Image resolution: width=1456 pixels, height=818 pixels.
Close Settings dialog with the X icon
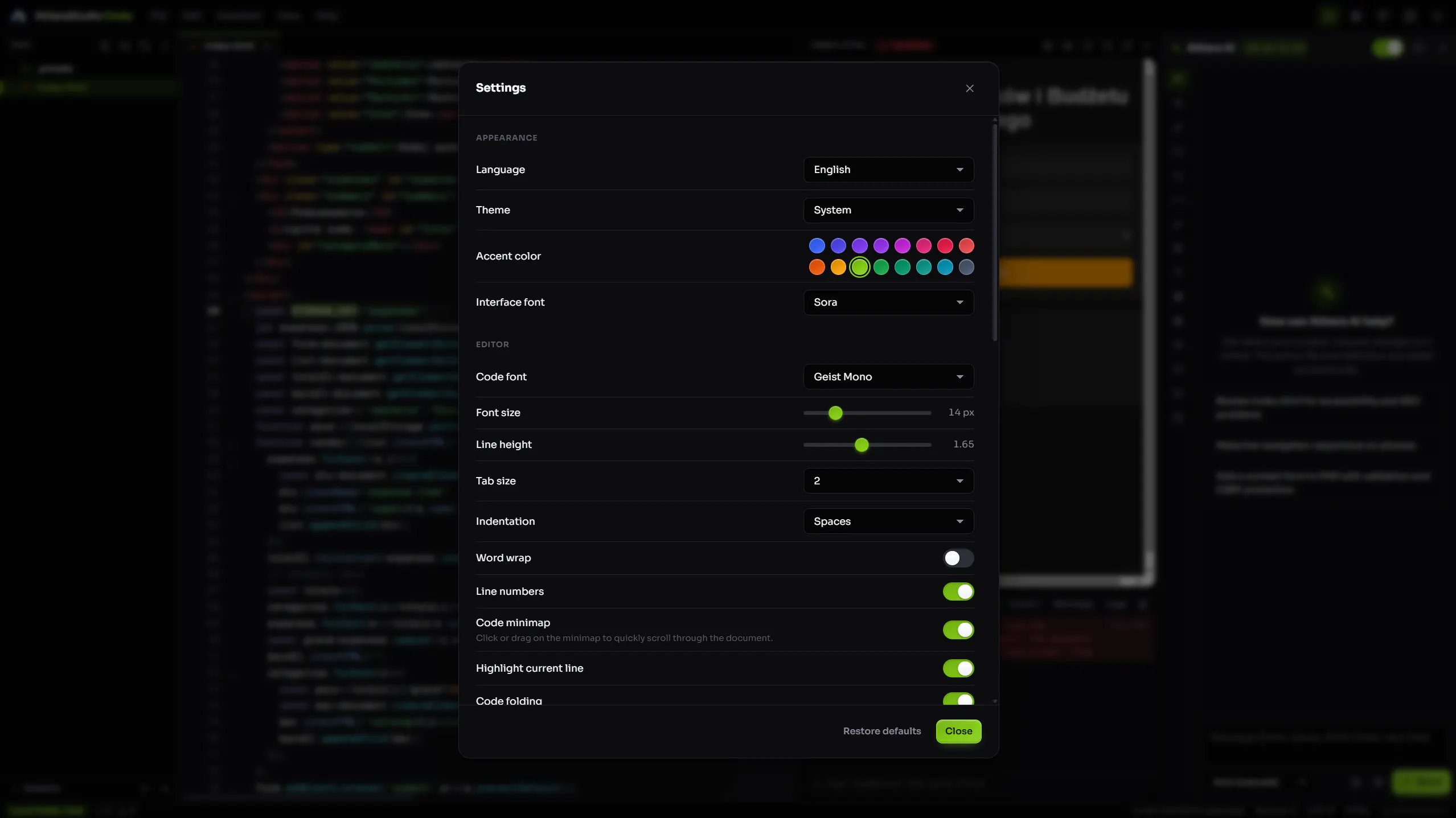(x=970, y=88)
